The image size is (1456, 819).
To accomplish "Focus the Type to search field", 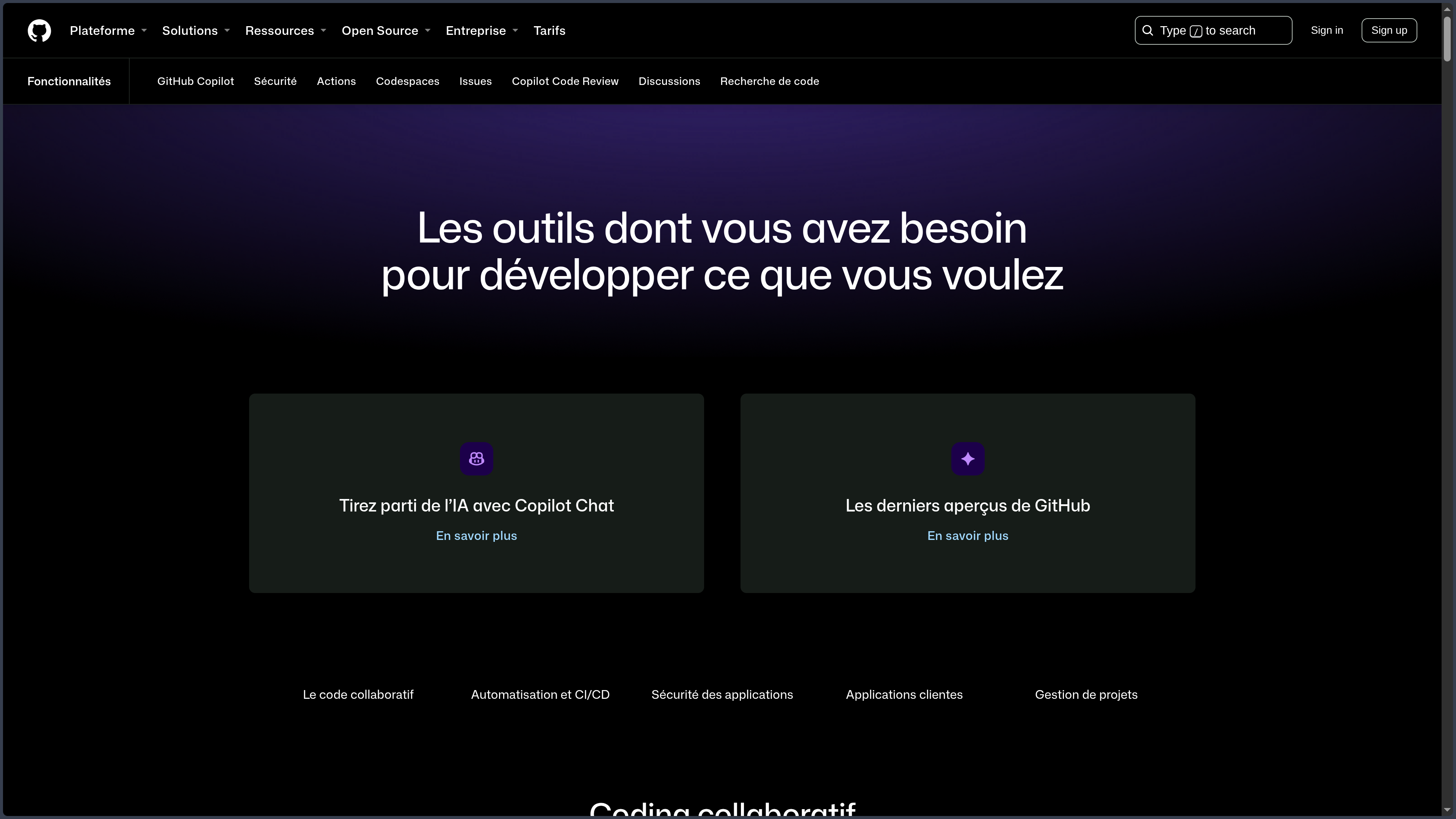I will click(x=1213, y=30).
